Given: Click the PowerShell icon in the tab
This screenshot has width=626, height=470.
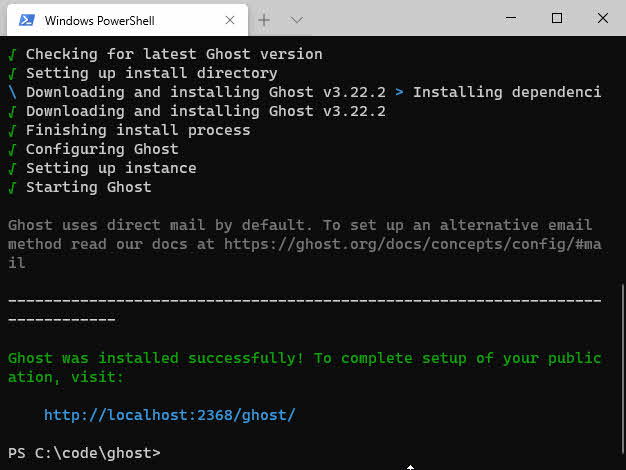Looking at the screenshot, I should (x=27, y=20).
